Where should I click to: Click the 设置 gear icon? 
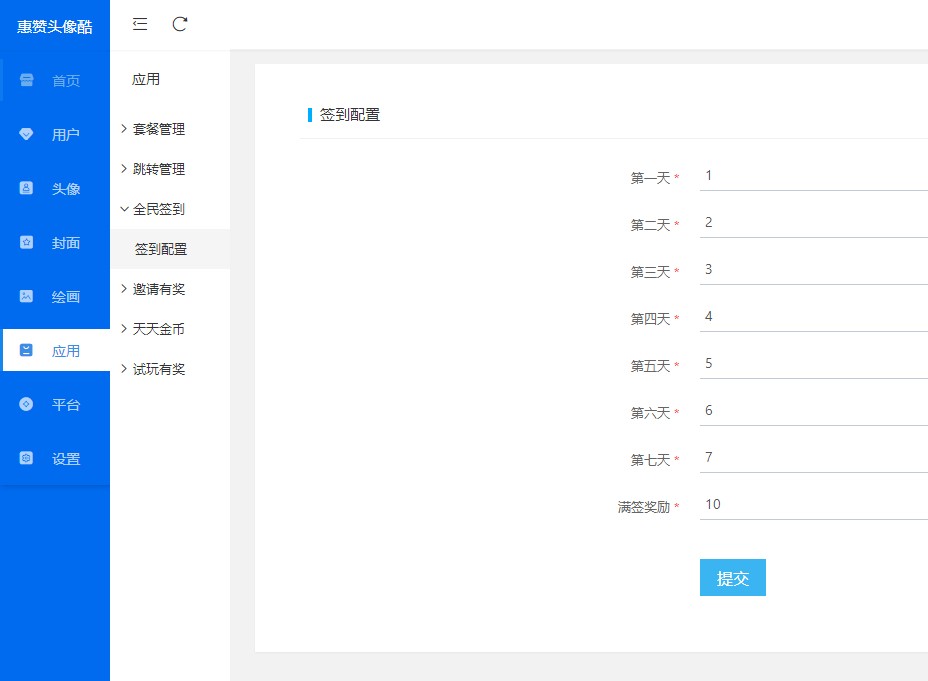tap(26, 458)
